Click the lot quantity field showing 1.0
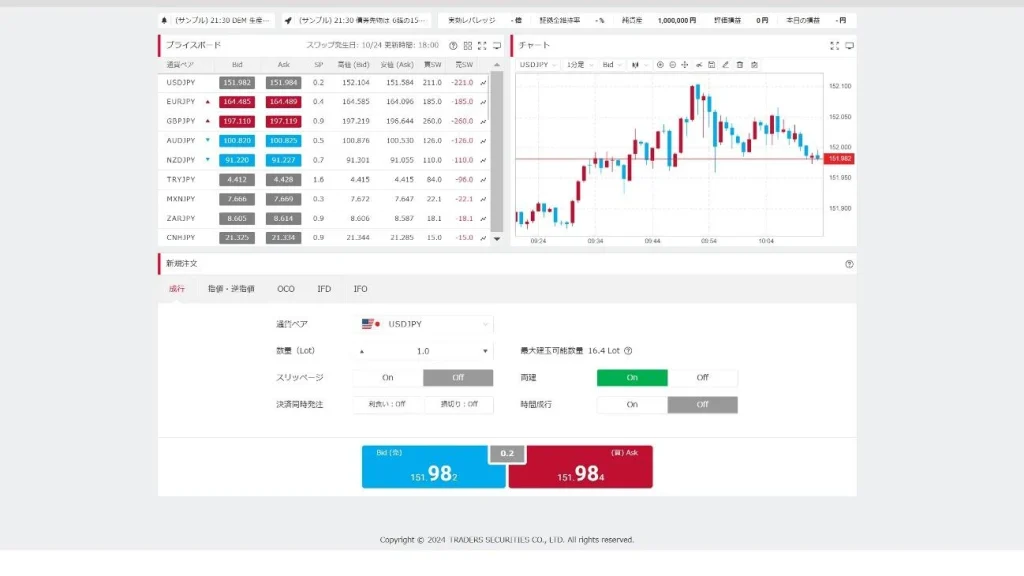Image resolution: width=1024 pixels, height=576 pixels. click(x=423, y=351)
